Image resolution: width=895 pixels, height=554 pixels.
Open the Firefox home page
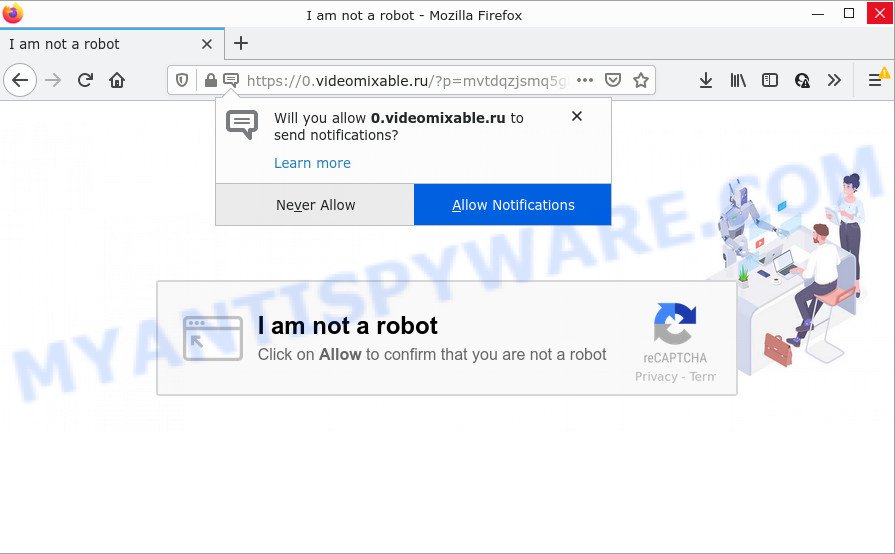click(x=117, y=80)
